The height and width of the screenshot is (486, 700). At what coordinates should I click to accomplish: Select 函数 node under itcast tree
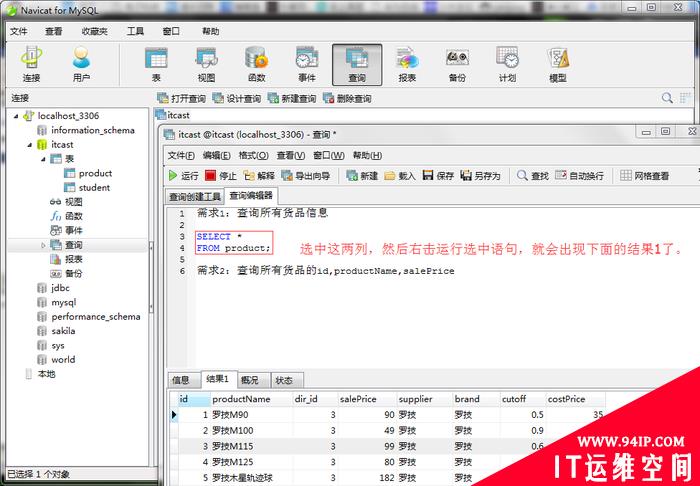(x=67, y=216)
